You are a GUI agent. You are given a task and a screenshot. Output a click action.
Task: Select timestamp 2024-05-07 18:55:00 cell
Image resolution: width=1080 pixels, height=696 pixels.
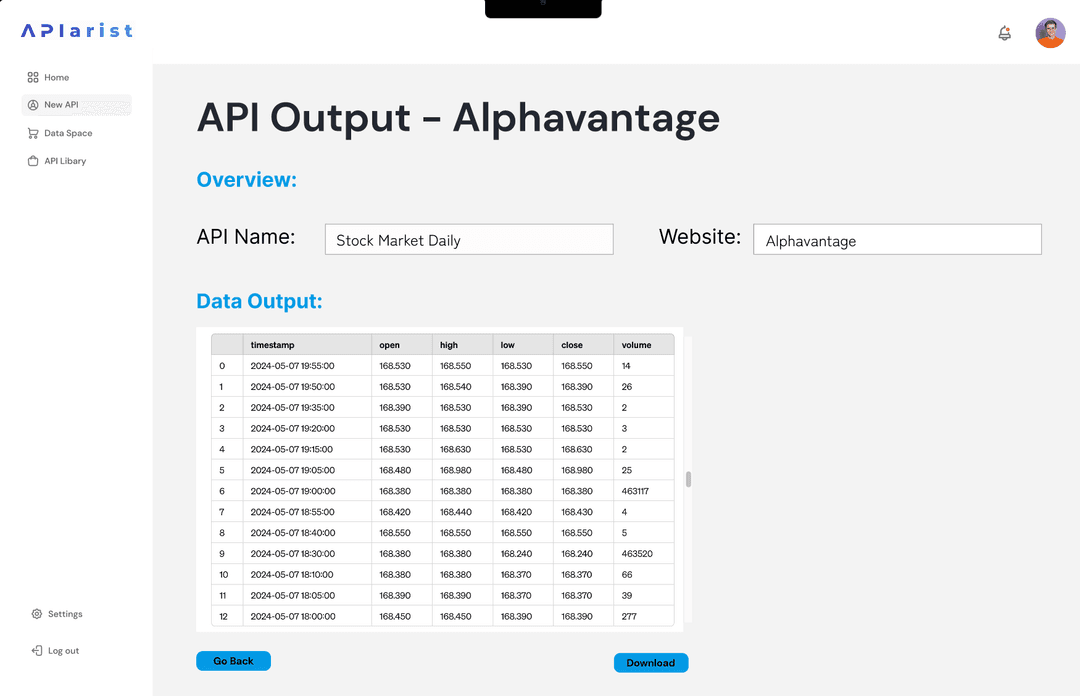point(307,512)
